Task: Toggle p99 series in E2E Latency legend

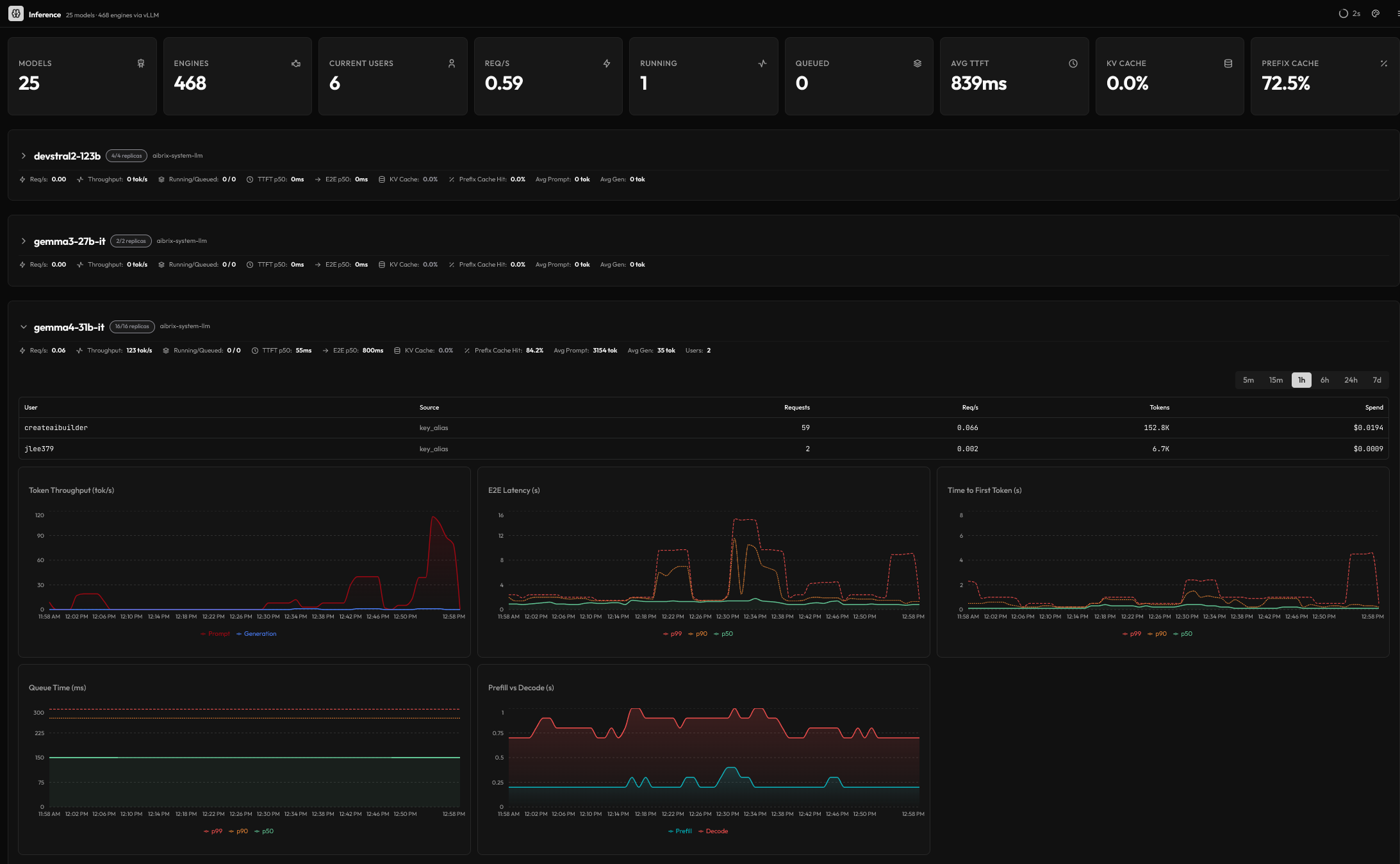Action: point(672,634)
